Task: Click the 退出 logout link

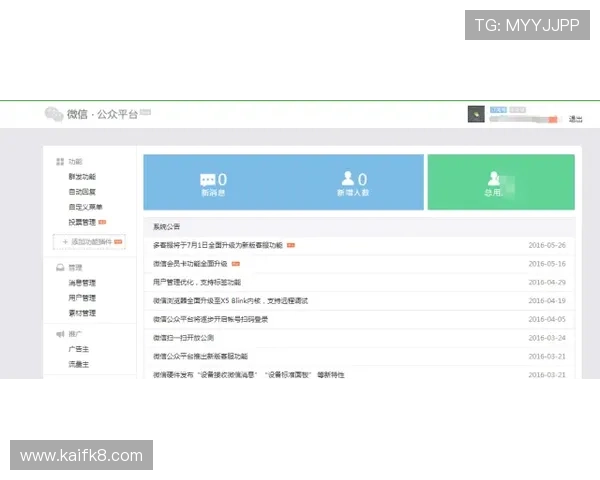Action: coord(575,119)
